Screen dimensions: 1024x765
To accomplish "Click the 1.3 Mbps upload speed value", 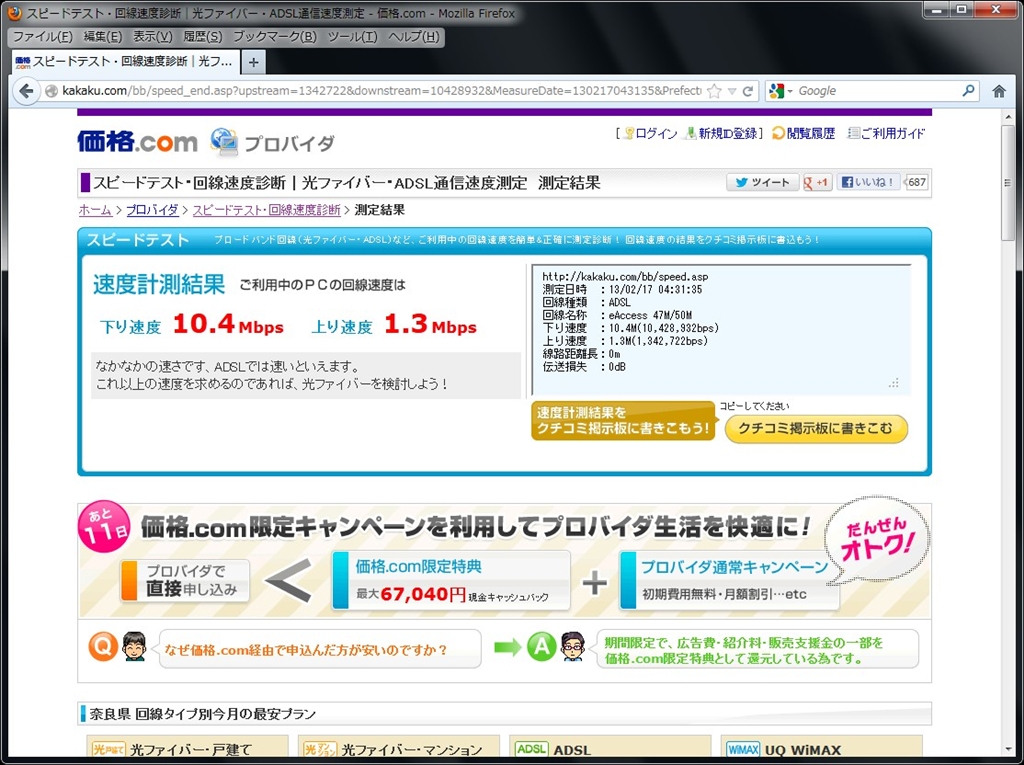I will [x=430, y=324].
